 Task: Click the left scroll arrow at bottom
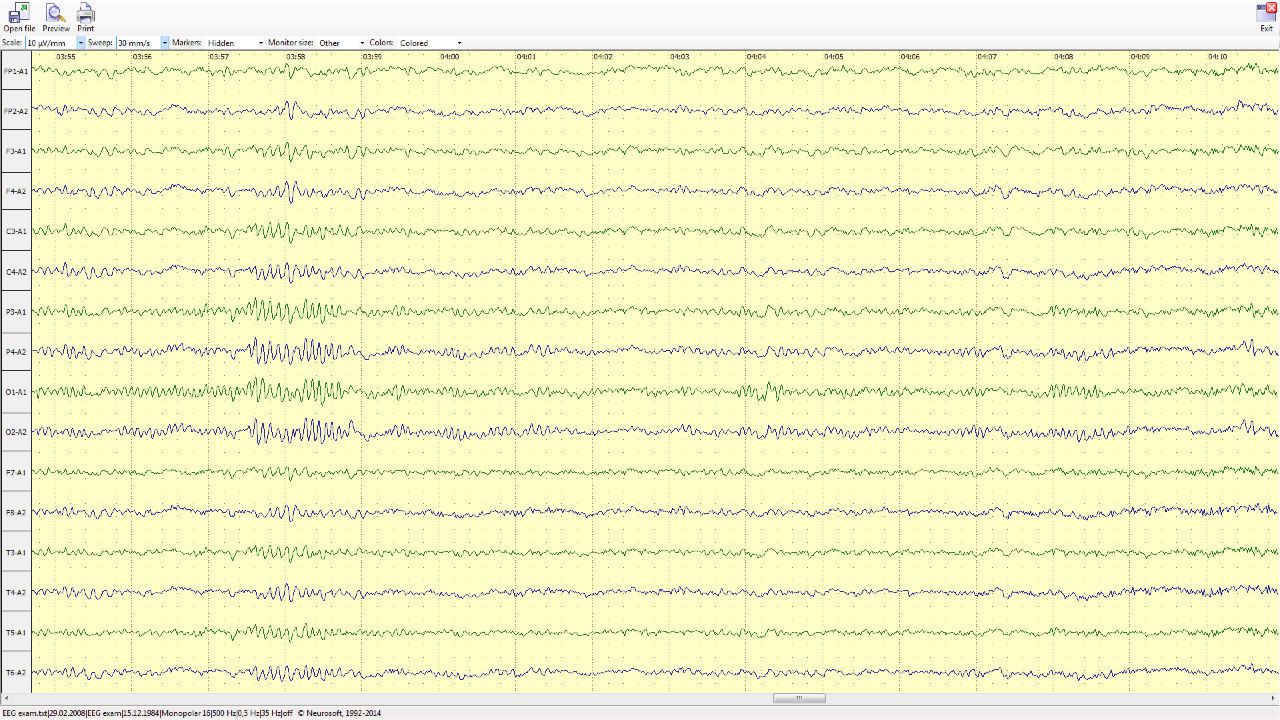click(x=5, y=698)
